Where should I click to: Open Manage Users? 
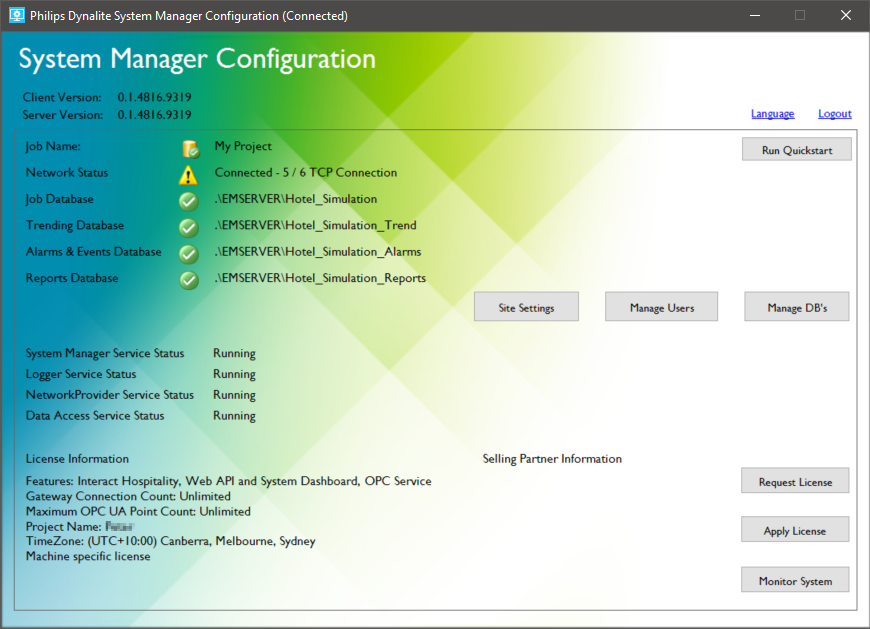point(661,306)
